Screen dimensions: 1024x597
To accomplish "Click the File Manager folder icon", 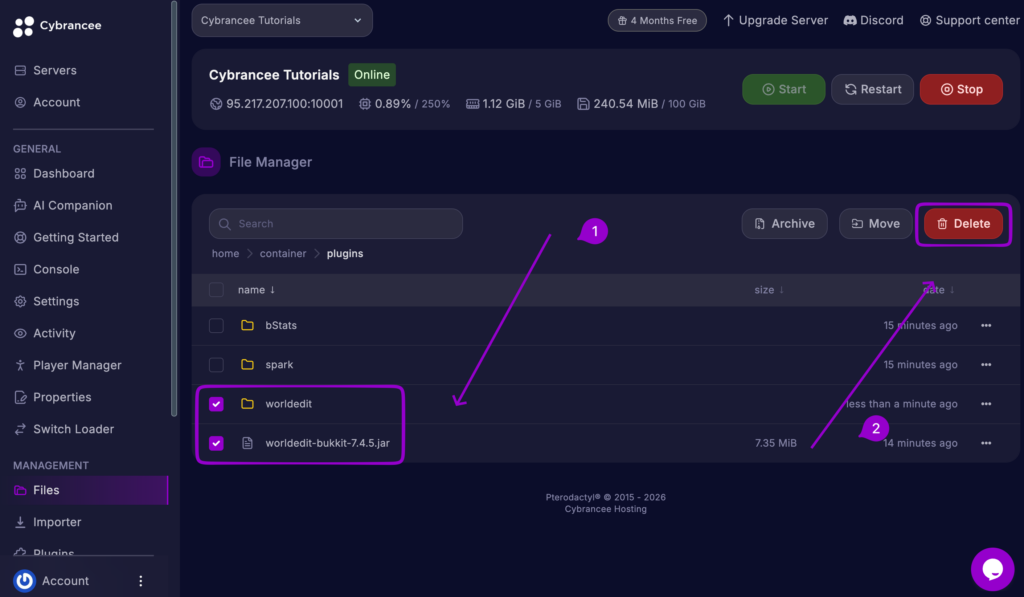I will pyautogui.click(x=206, y=162).
